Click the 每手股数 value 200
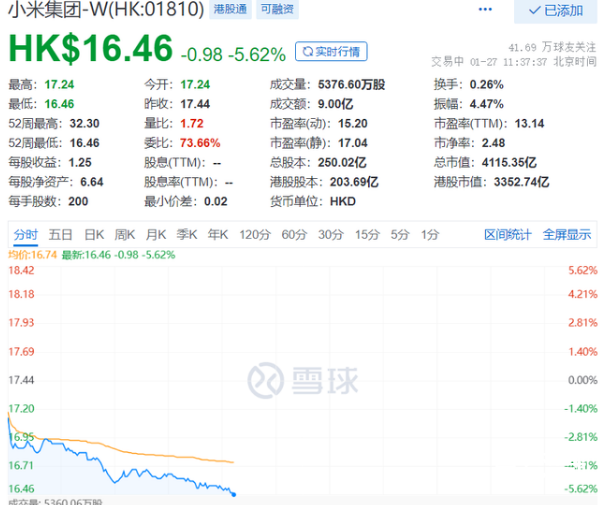Viewport: 610px width, 505px height. coord(78,201)
